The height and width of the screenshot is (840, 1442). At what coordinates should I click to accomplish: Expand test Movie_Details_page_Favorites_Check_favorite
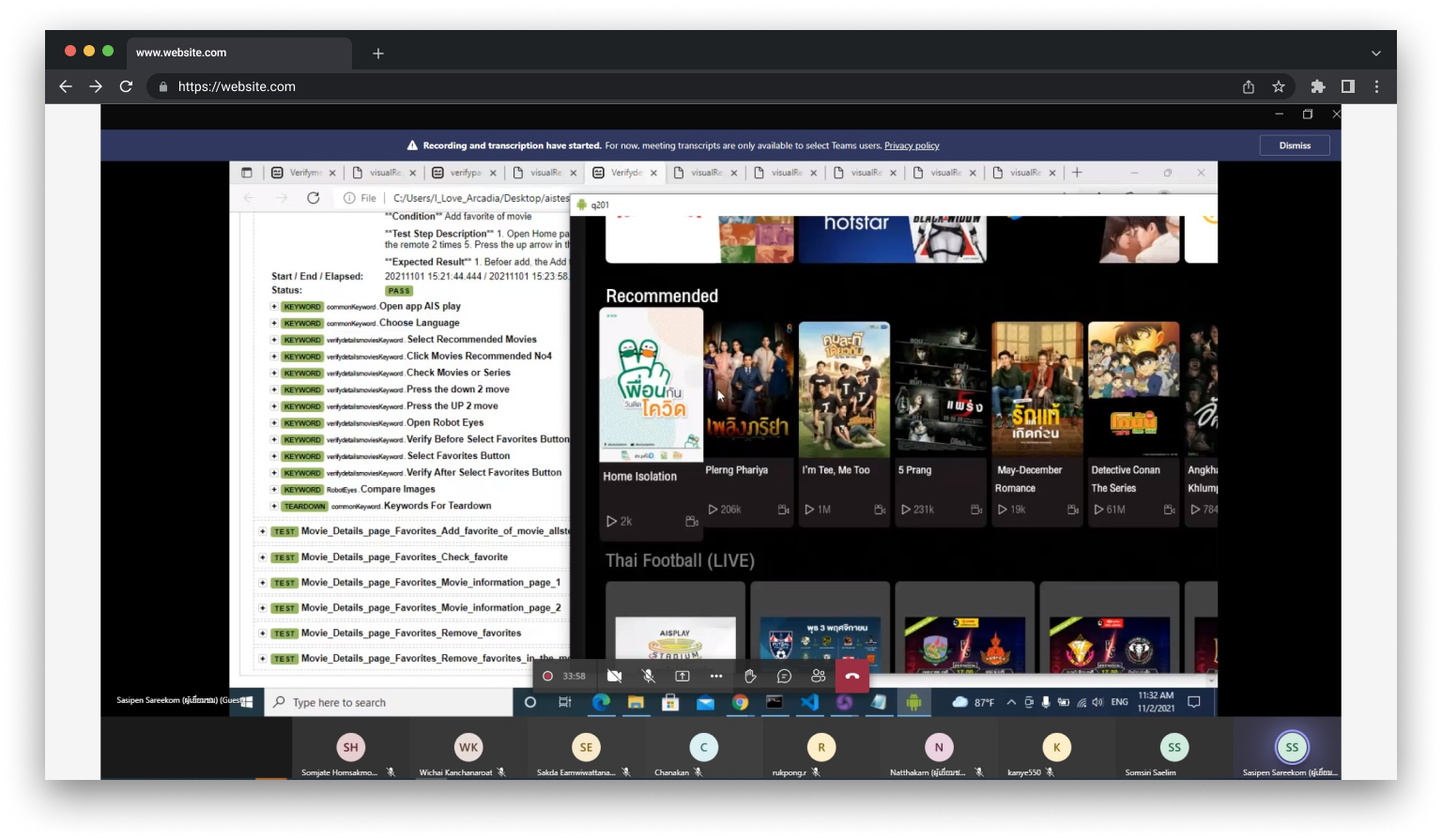coord(263,557)
